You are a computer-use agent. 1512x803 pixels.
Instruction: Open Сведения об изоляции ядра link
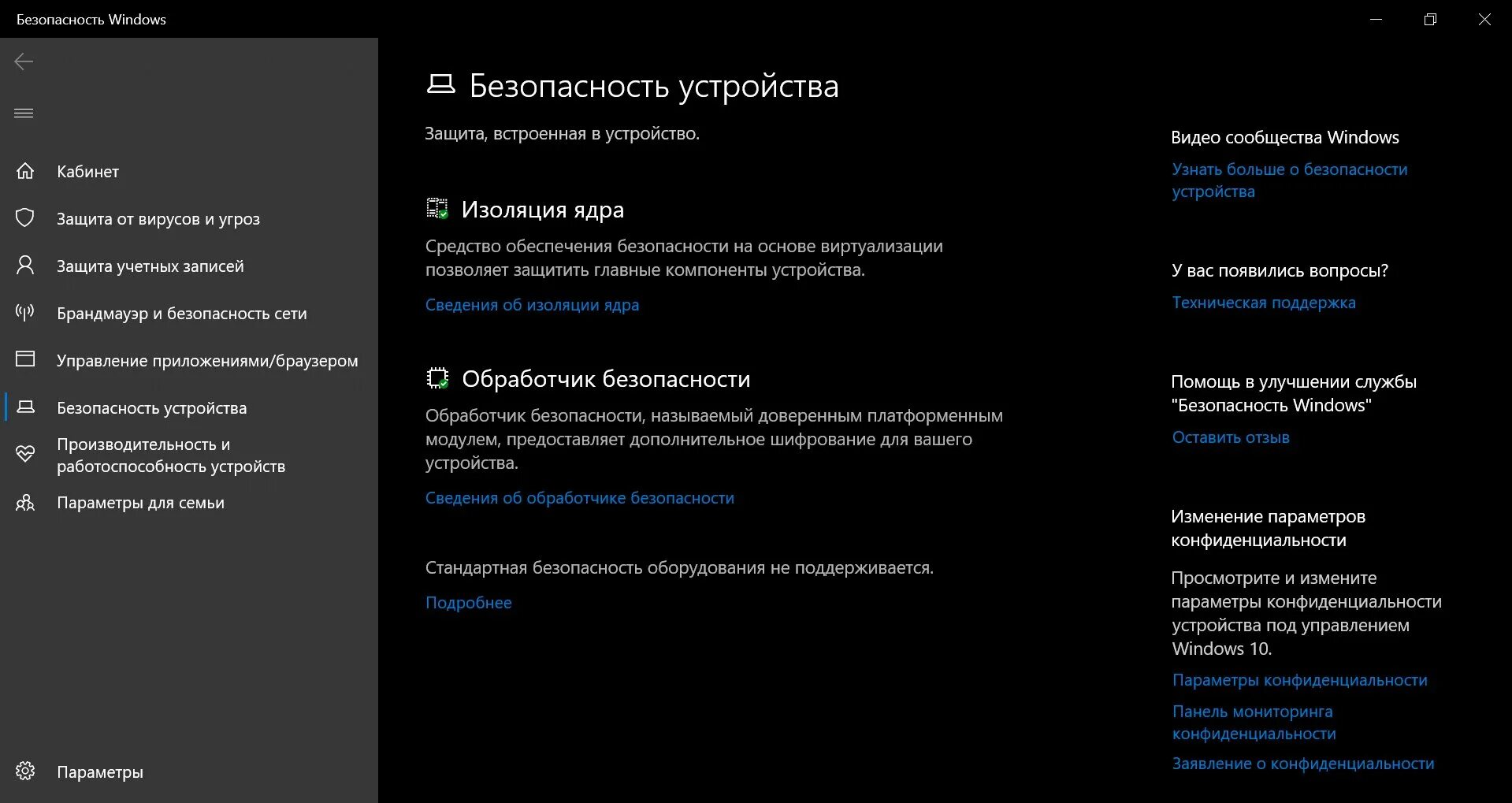532,305
